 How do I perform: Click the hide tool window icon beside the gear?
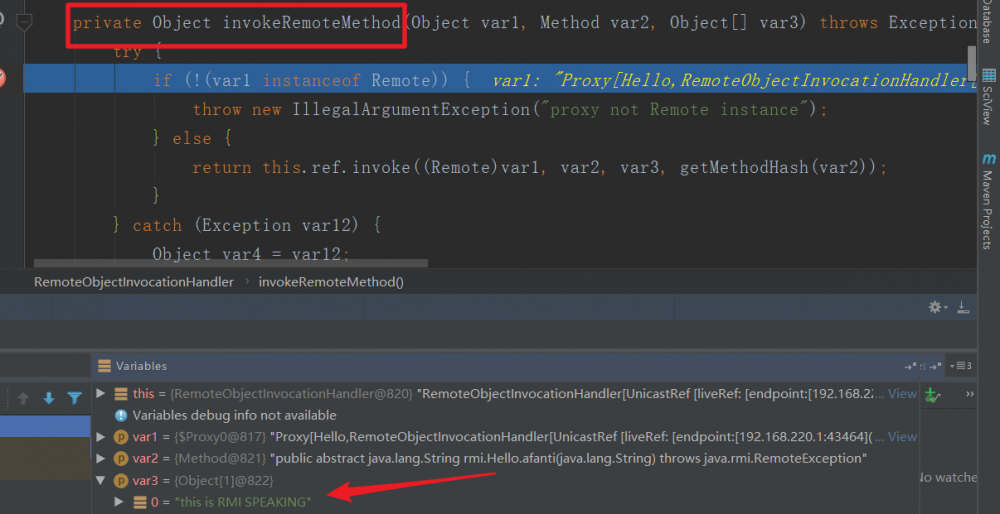click(x=964, y=307)
